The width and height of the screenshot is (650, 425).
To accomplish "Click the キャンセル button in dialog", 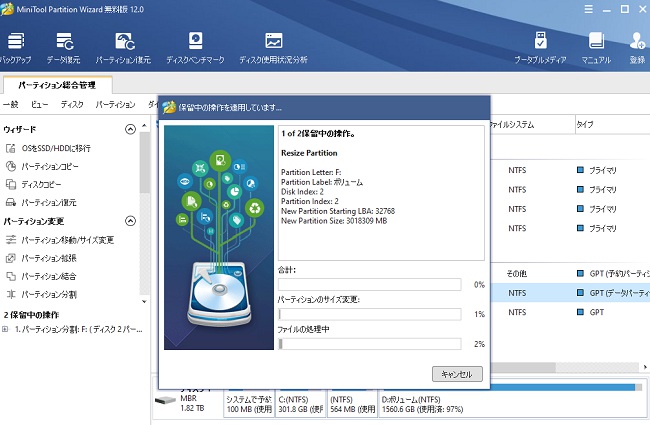I will point(457,374).
